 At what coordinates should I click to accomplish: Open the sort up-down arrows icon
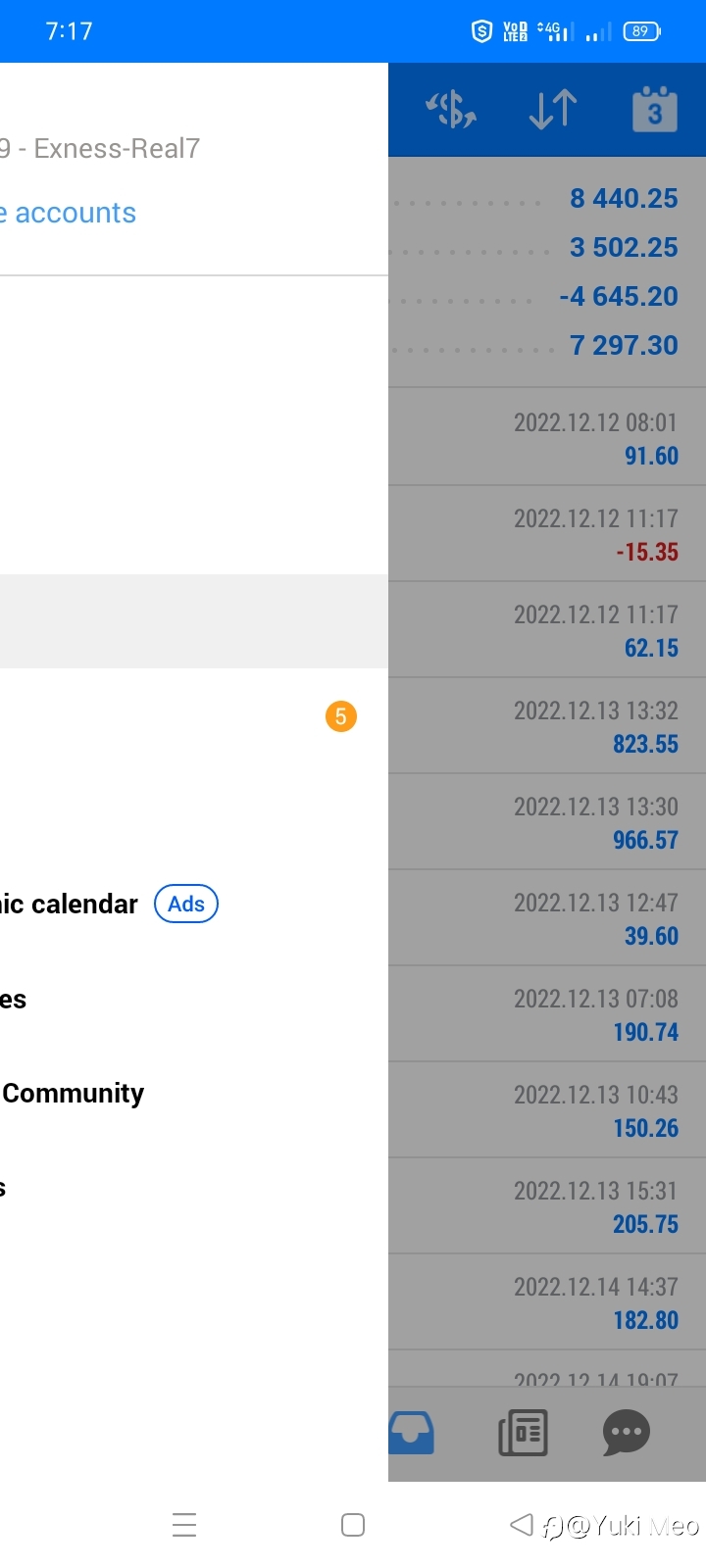[553, 109]
